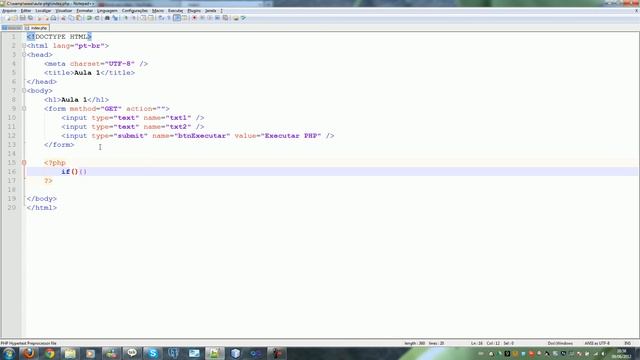Click the 'length' status bar entry

(414, 343)
